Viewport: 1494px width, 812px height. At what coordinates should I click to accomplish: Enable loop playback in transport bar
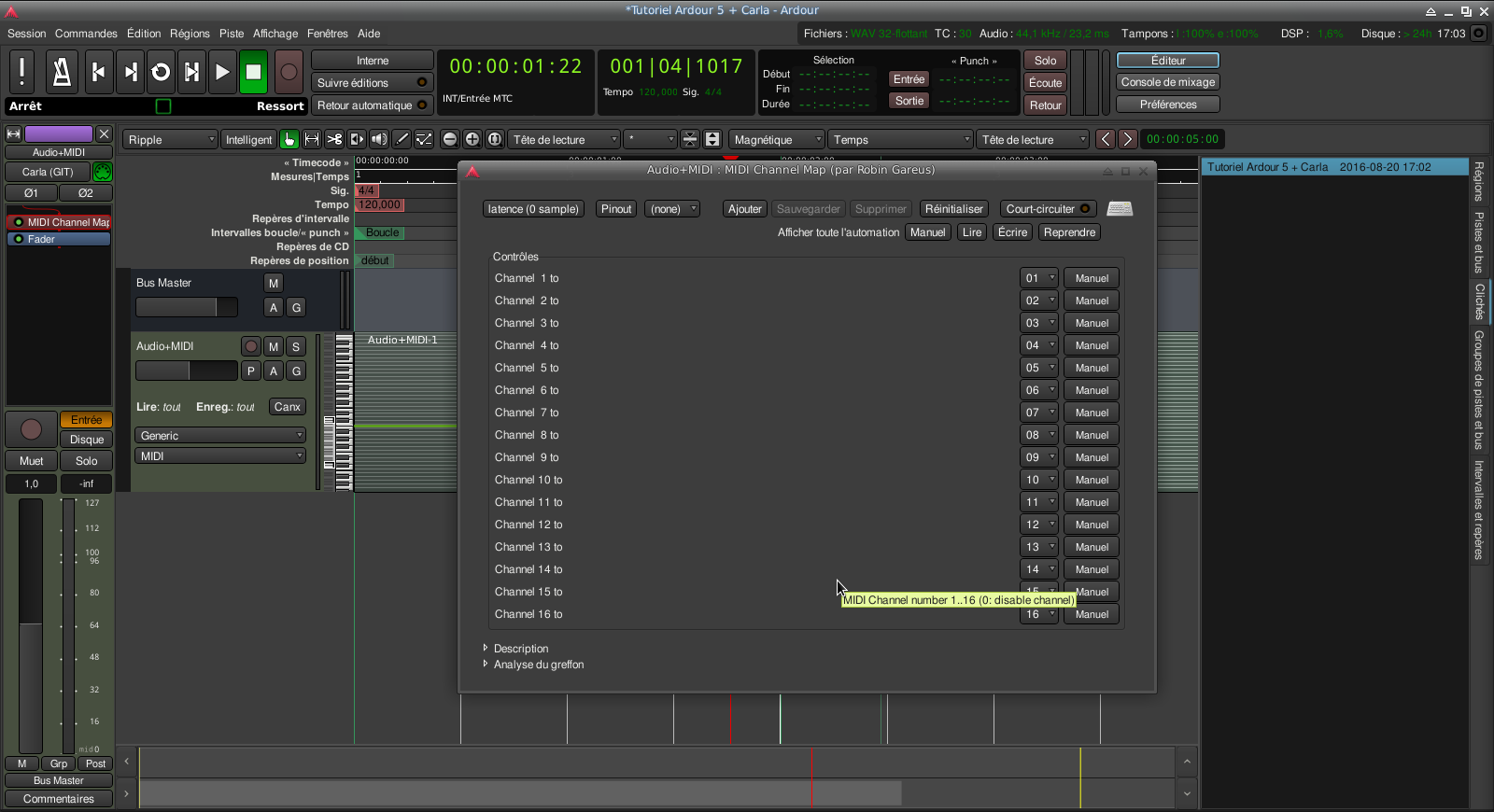161,72
